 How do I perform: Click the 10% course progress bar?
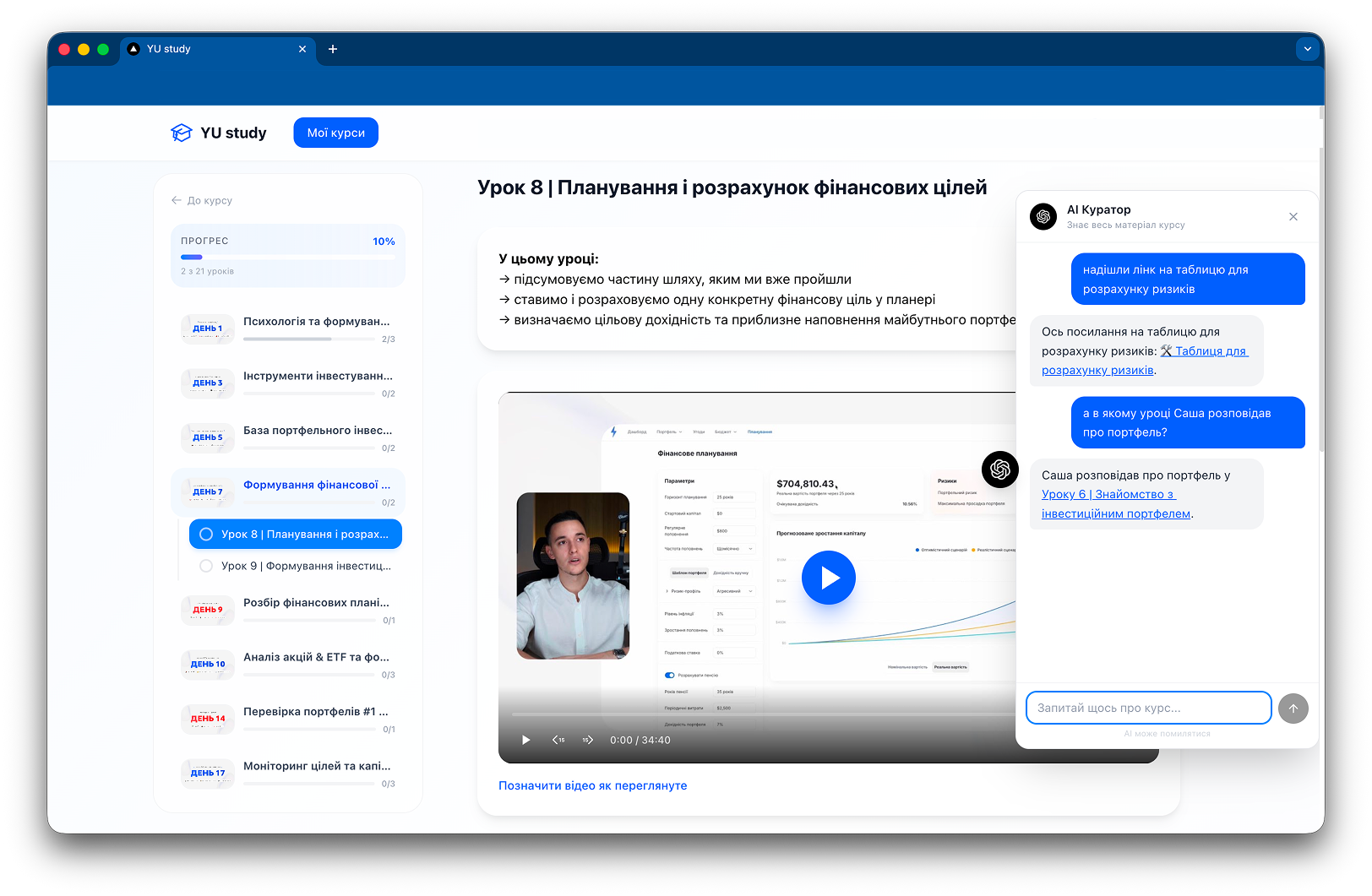click(x=287, y=256)
